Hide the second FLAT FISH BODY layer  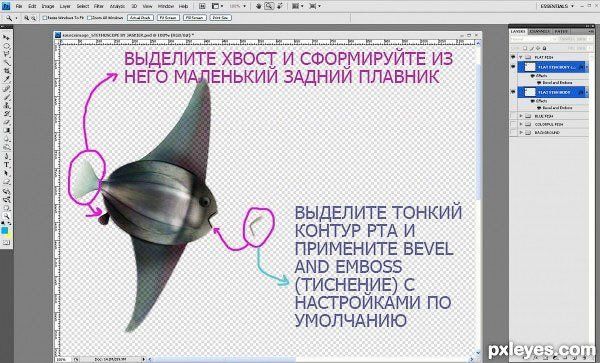click(513, 92)
